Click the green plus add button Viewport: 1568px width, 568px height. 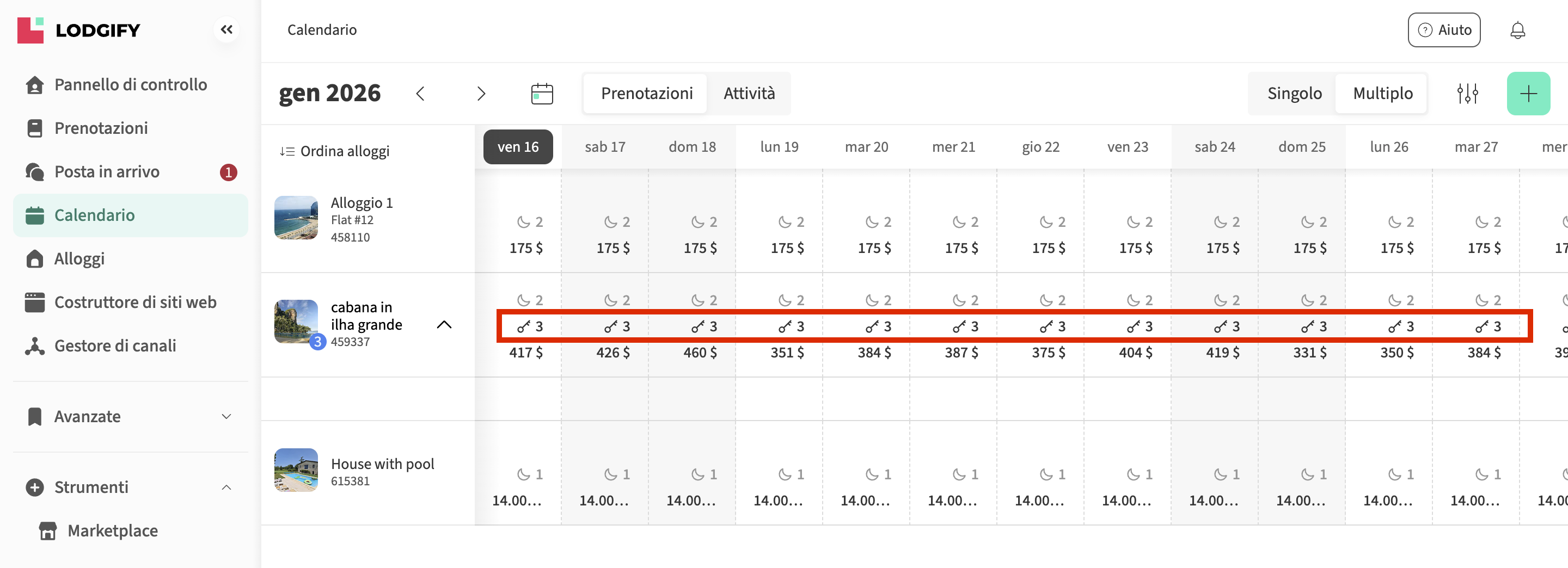[1528, 94]
